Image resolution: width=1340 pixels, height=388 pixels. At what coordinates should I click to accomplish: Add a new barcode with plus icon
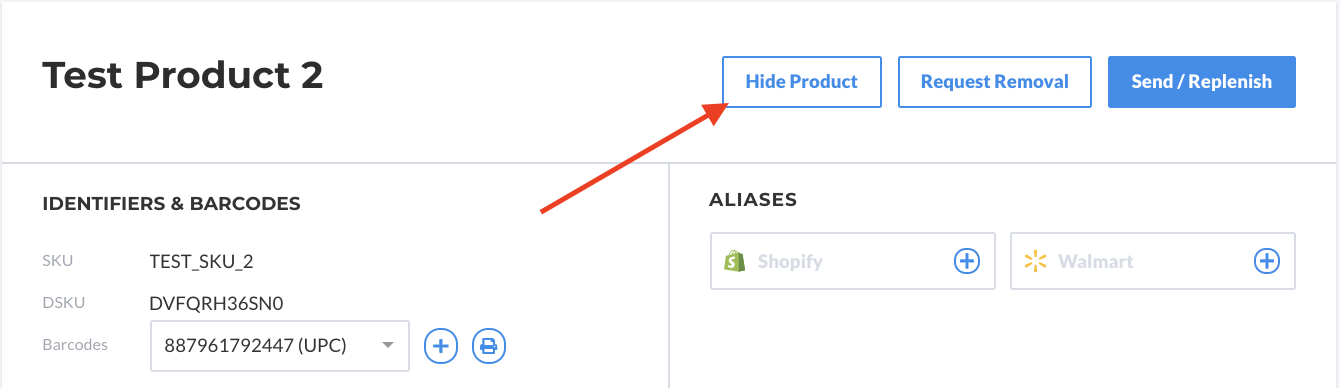click(x=441, y=346)
